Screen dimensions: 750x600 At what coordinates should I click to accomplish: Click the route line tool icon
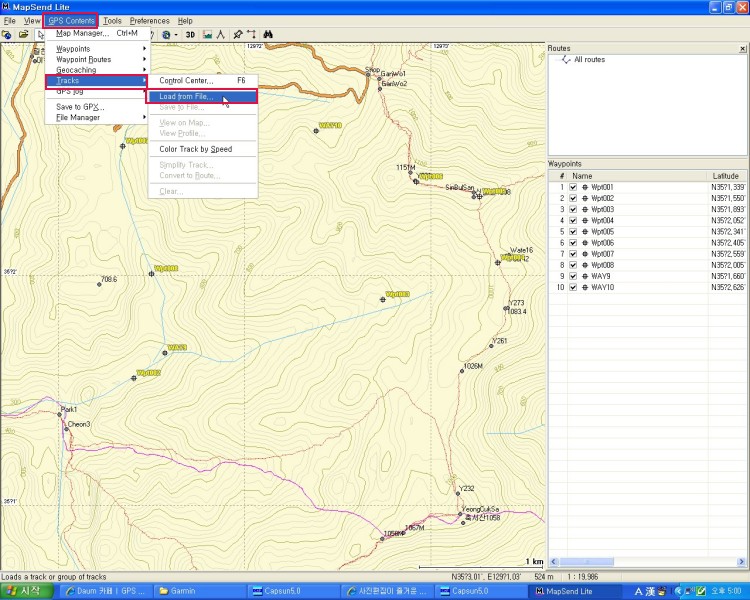pyautogui.click(x=221, y=34)
